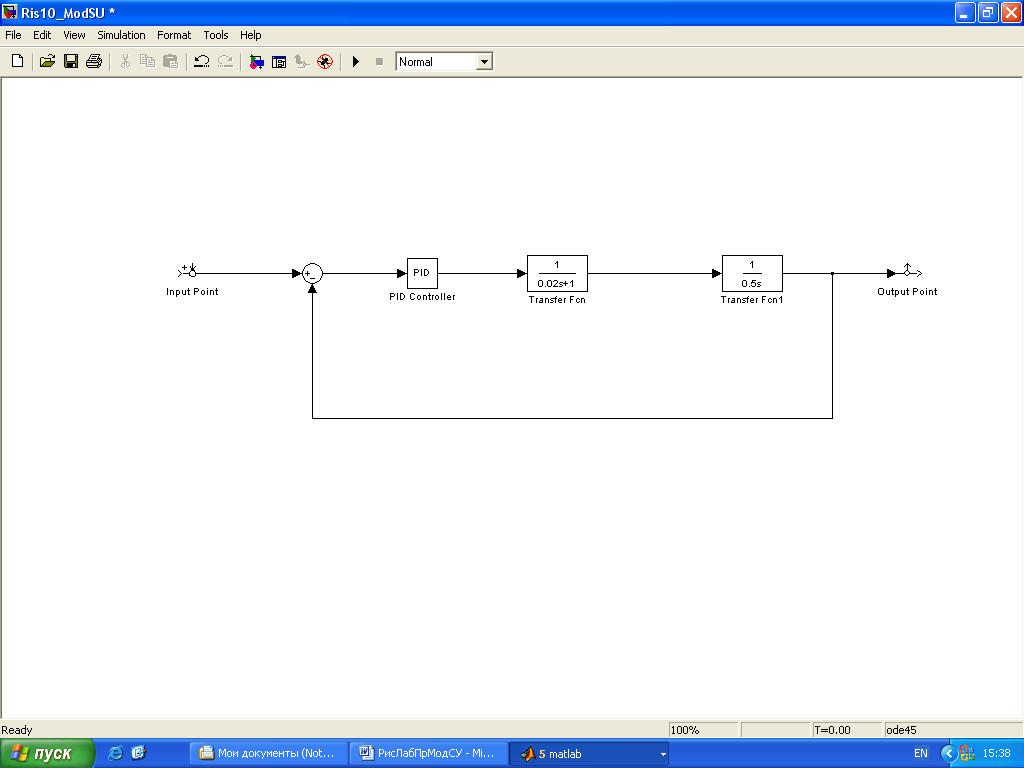Screen dimensions: 1024x768
Task: Close the Ris10_ModSU window
Action: click(1011, 12)
